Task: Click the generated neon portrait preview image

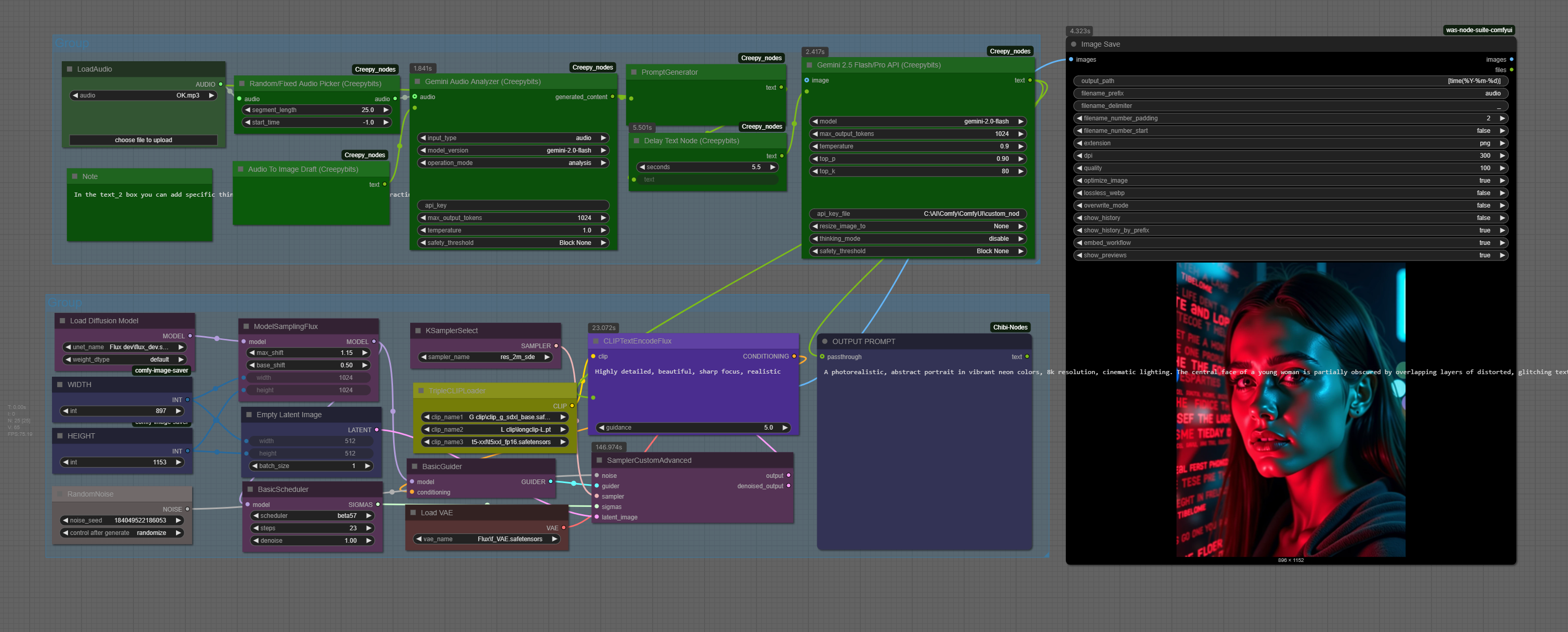Action: coord(1290,409)
